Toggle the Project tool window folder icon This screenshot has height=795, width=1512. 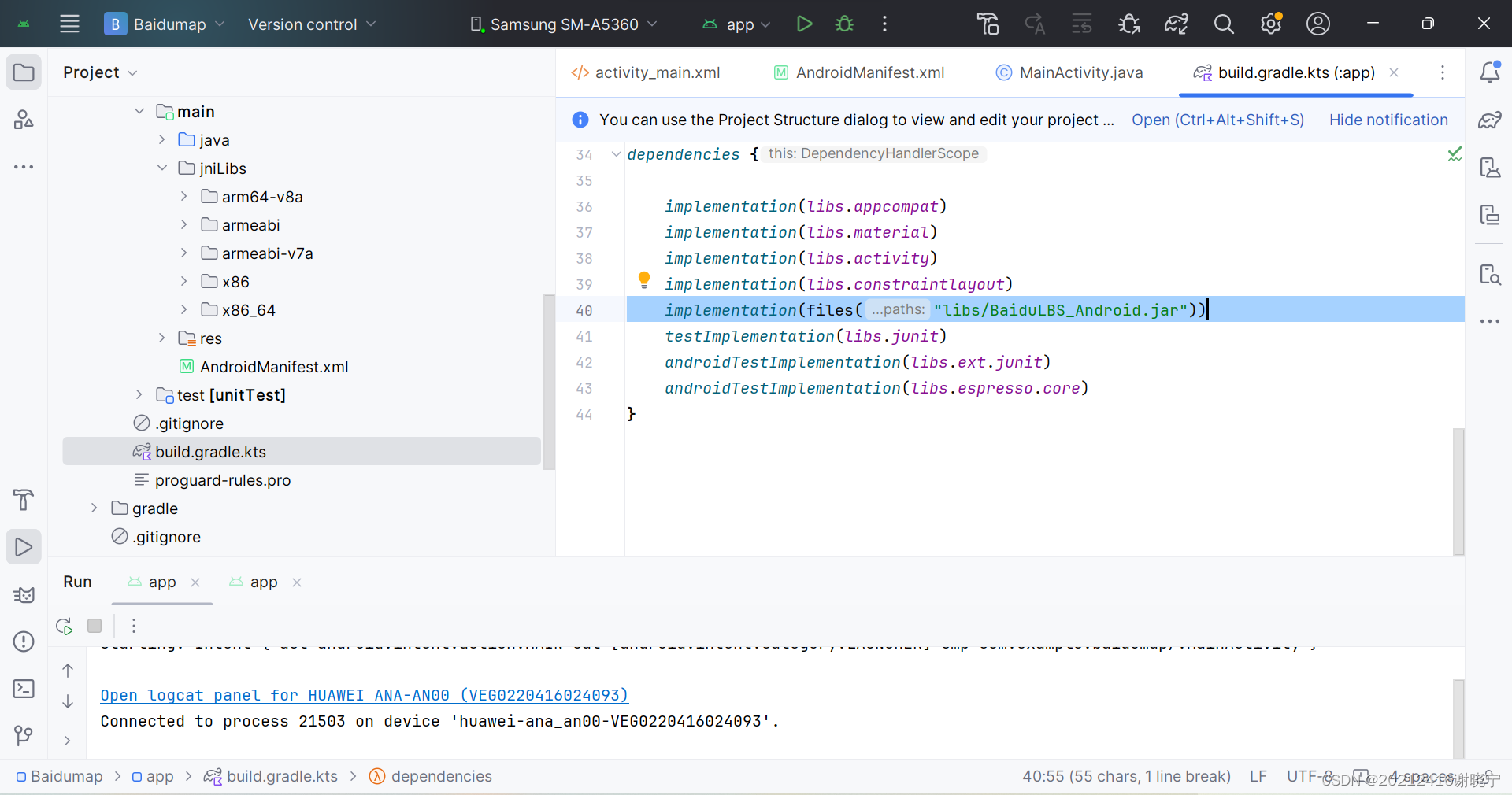click(x=24, y=72)
